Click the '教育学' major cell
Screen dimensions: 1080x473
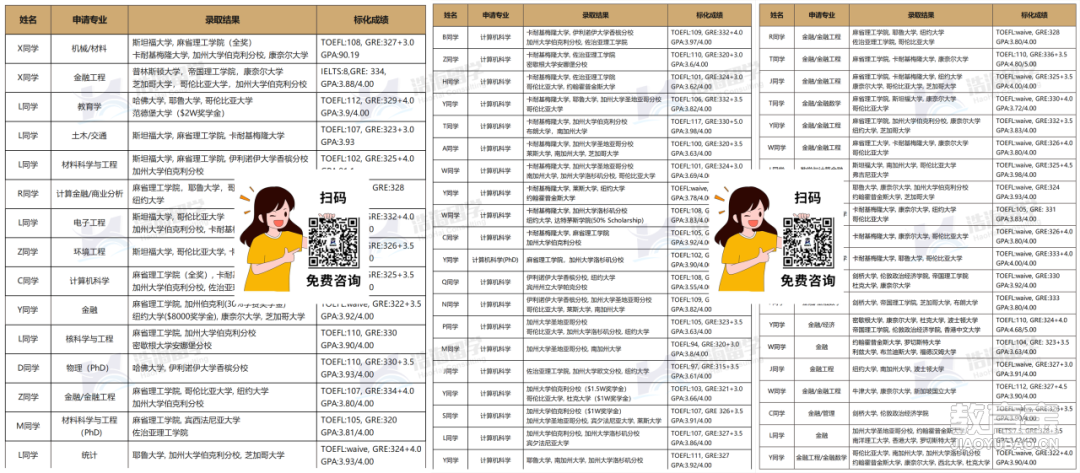click(x=90, y=107)
